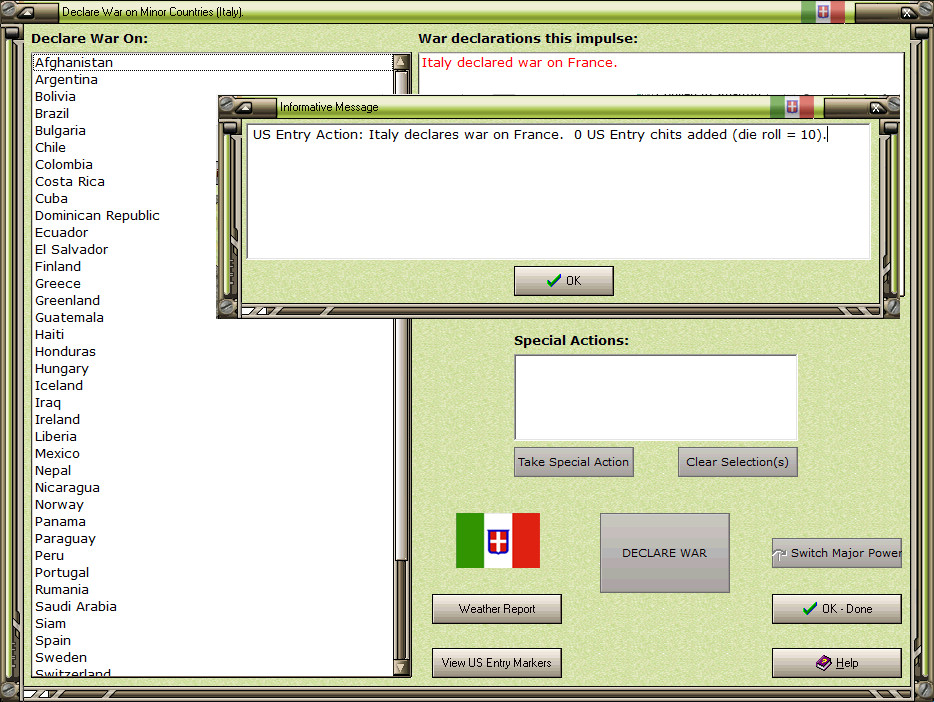Roll up the Informative Message window

pyautogui.click(x=246, y=108)
